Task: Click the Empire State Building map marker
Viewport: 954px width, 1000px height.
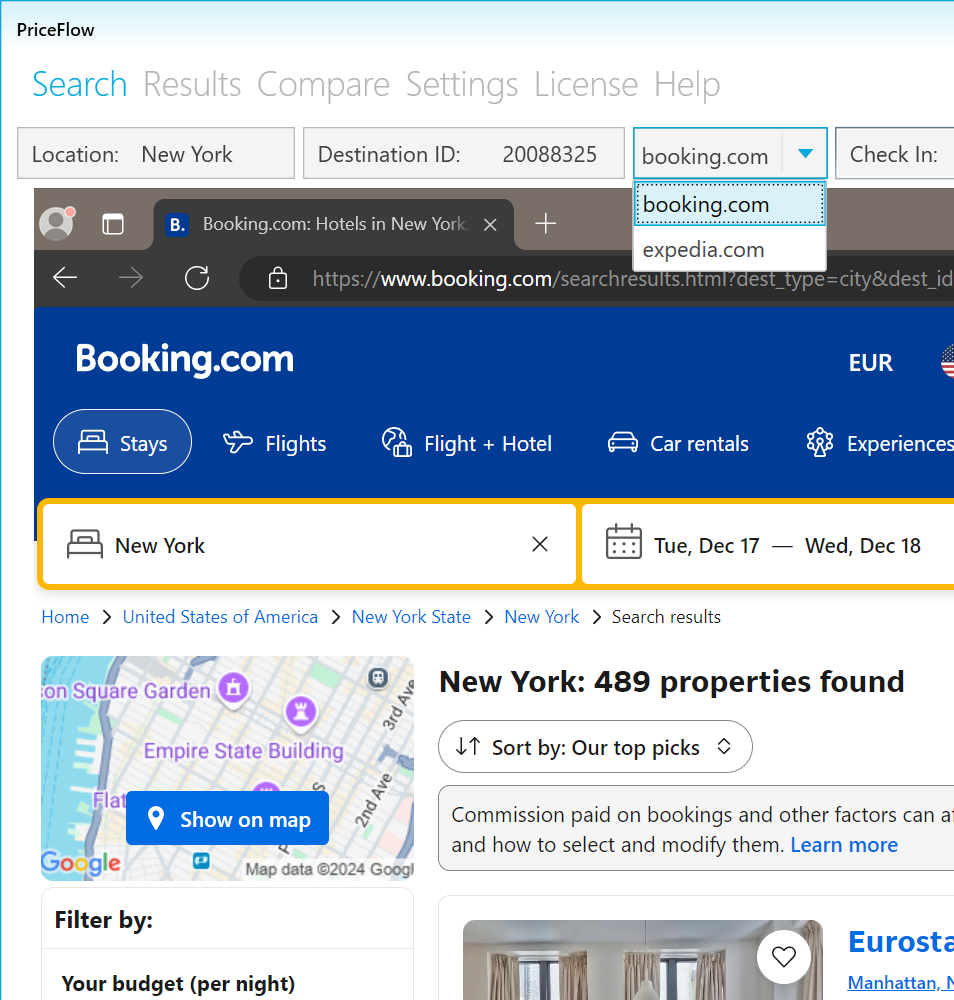Action: (x=301, y=711)
